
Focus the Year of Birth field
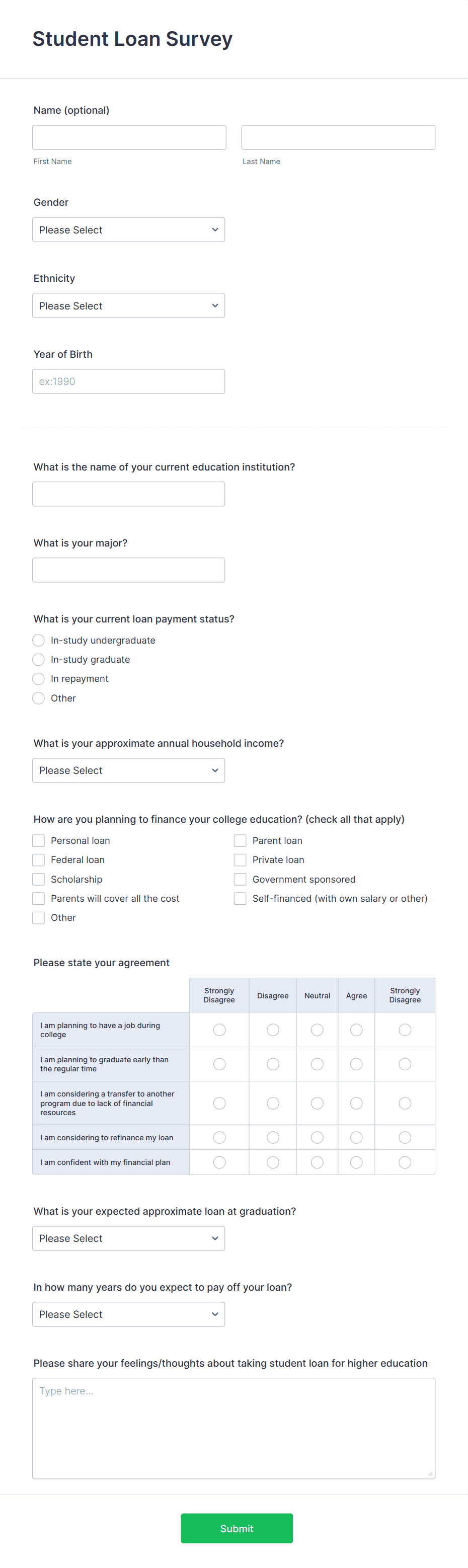[128, 381]
